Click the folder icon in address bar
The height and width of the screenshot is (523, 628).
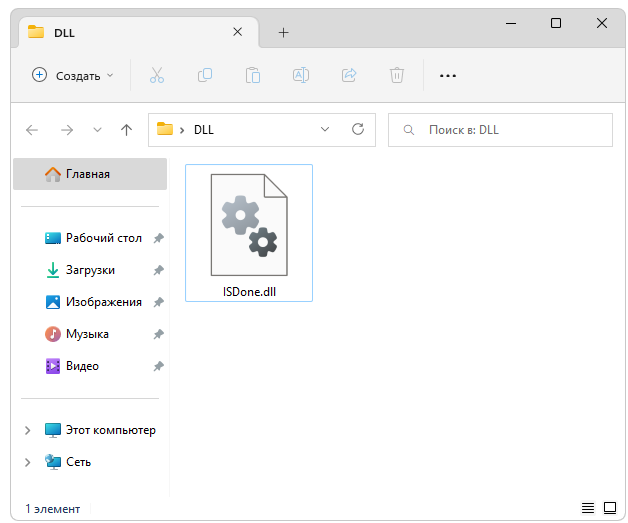coord(165,129)
